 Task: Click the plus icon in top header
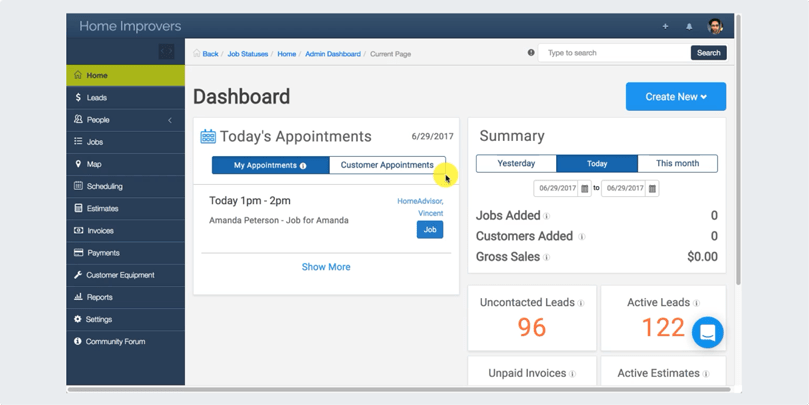[x=665, y=26]
